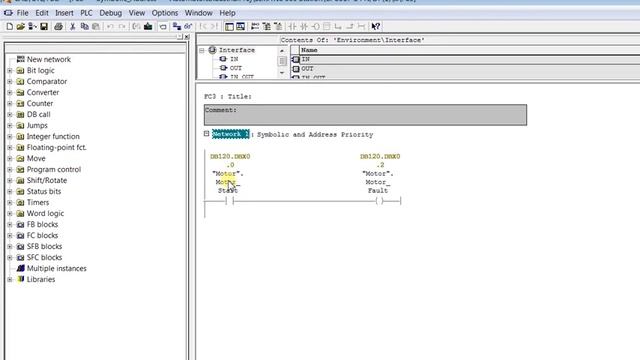
Task: Click the Close branch toolbar icon
Action: [x=350, y=27]
